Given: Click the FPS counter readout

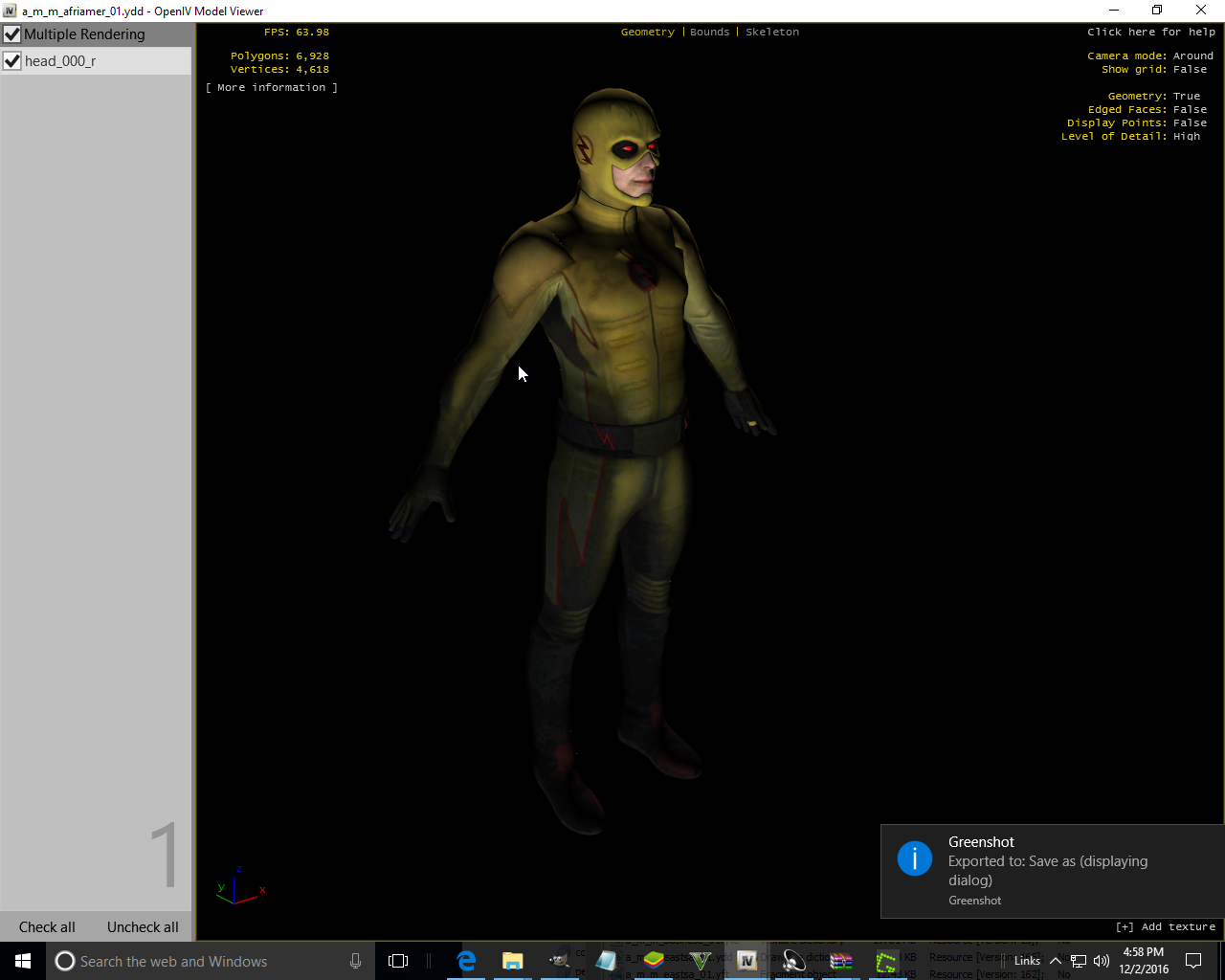Looking at the screenshot, I should pyautogui.click(x=297, y=32).
